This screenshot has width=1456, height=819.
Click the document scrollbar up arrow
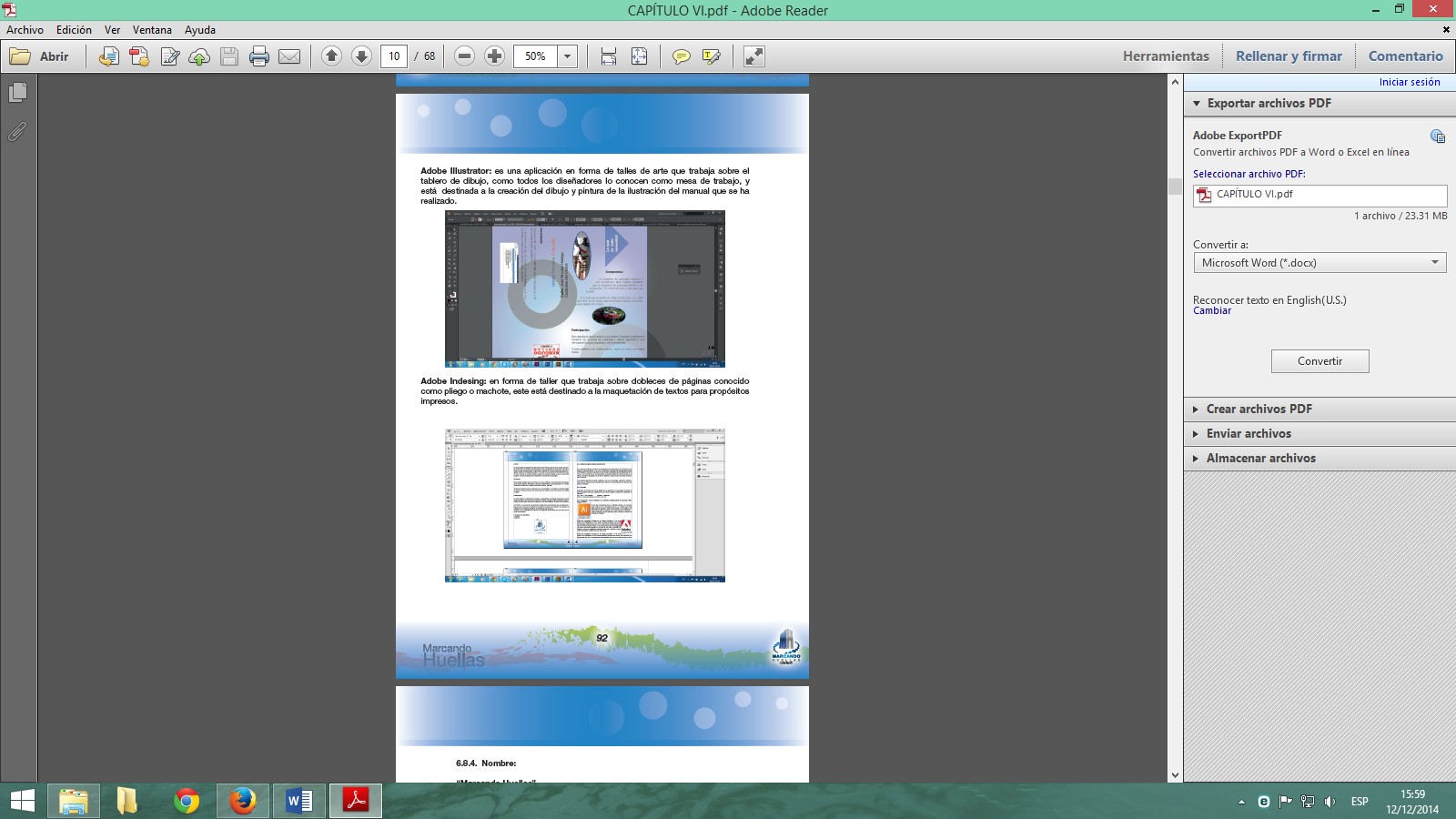coord(1175,82)
